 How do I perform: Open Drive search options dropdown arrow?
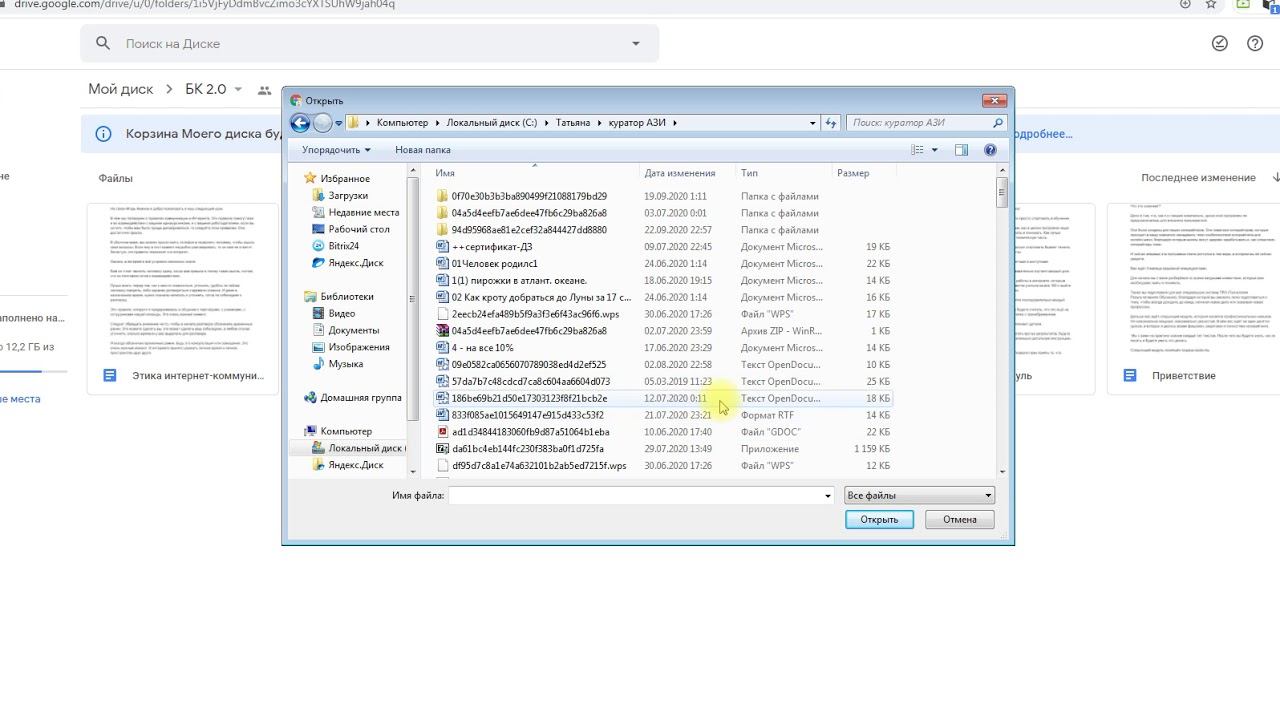636,43
